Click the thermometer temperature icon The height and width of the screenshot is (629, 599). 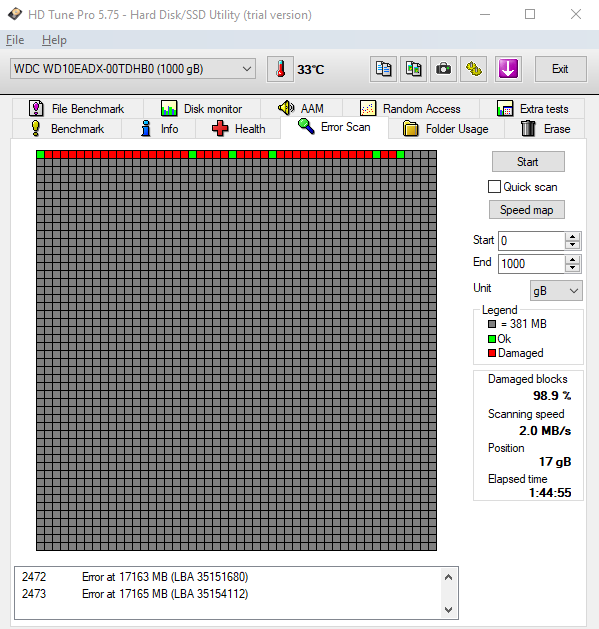click(x=280, y=69)
